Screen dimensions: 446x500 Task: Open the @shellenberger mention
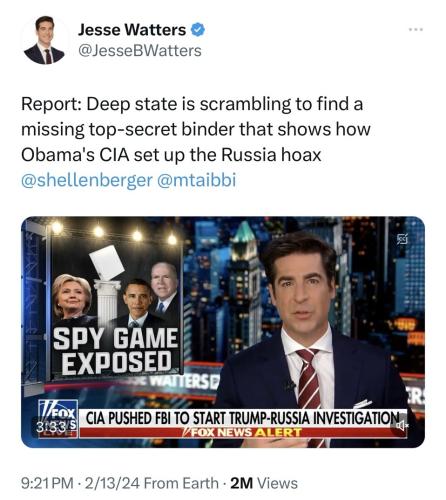(x=87, y=180)
